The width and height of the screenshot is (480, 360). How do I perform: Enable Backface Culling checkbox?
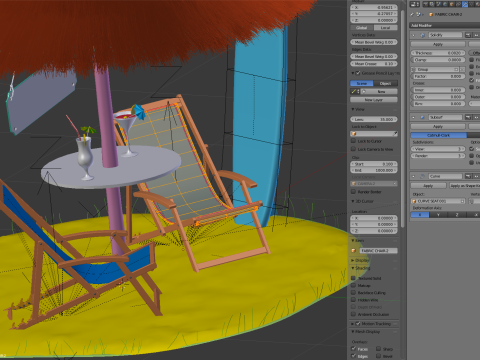point(353,292)
